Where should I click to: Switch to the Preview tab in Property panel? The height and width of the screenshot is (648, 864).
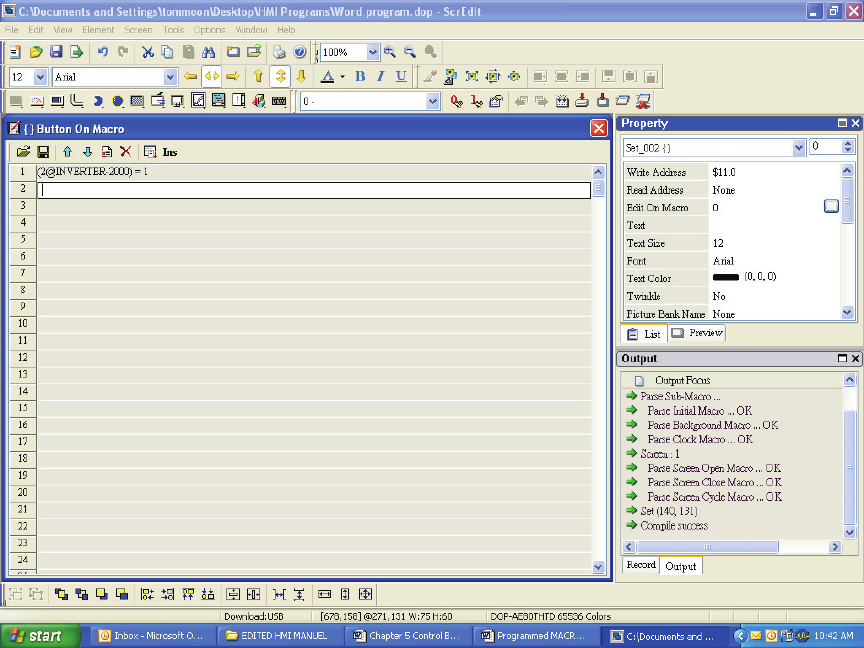(697, 333)
